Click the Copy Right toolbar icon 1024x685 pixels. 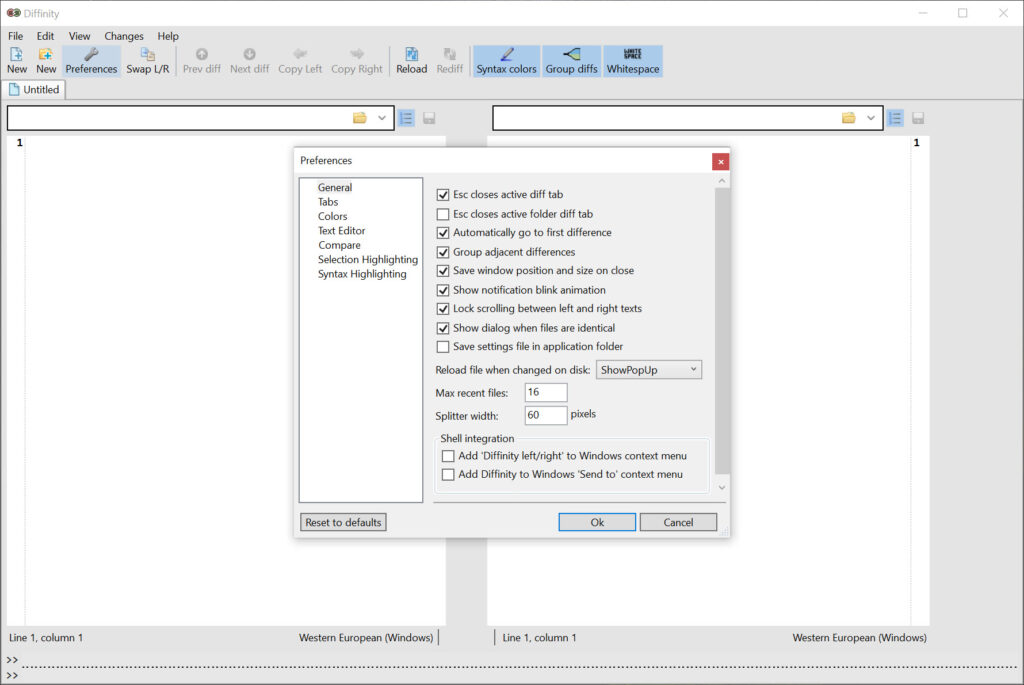click(x=357, y=61)
